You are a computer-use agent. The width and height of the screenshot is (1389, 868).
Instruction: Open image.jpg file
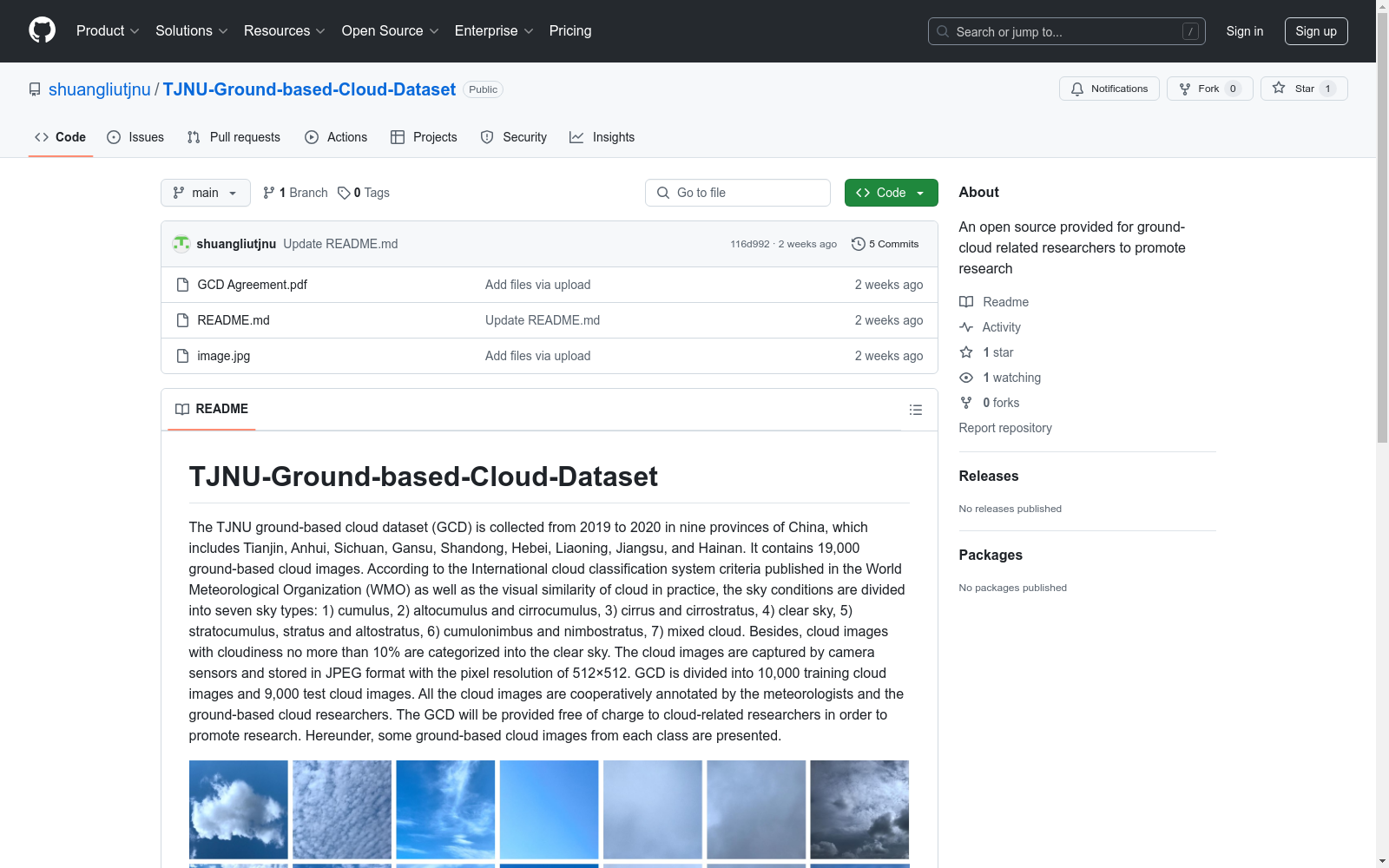[x=223, y=356]
